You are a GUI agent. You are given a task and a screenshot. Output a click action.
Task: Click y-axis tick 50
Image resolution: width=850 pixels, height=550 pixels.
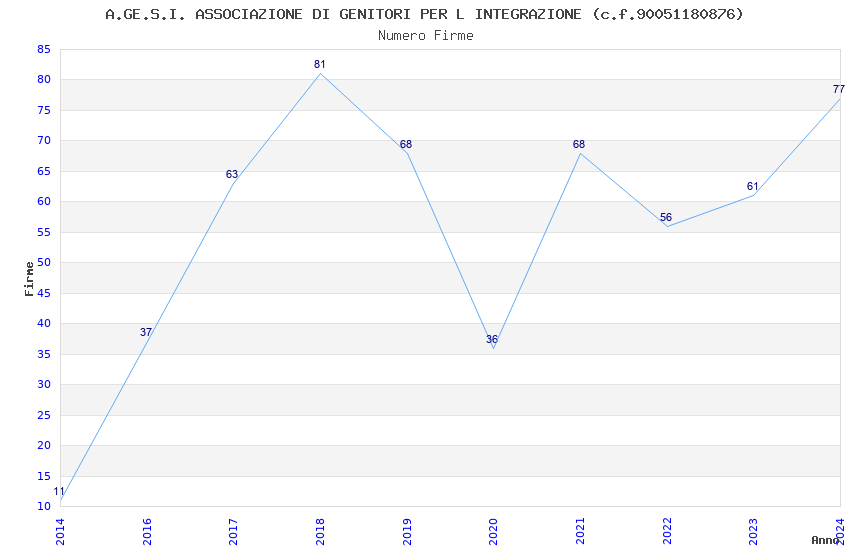tap(44, 262)
